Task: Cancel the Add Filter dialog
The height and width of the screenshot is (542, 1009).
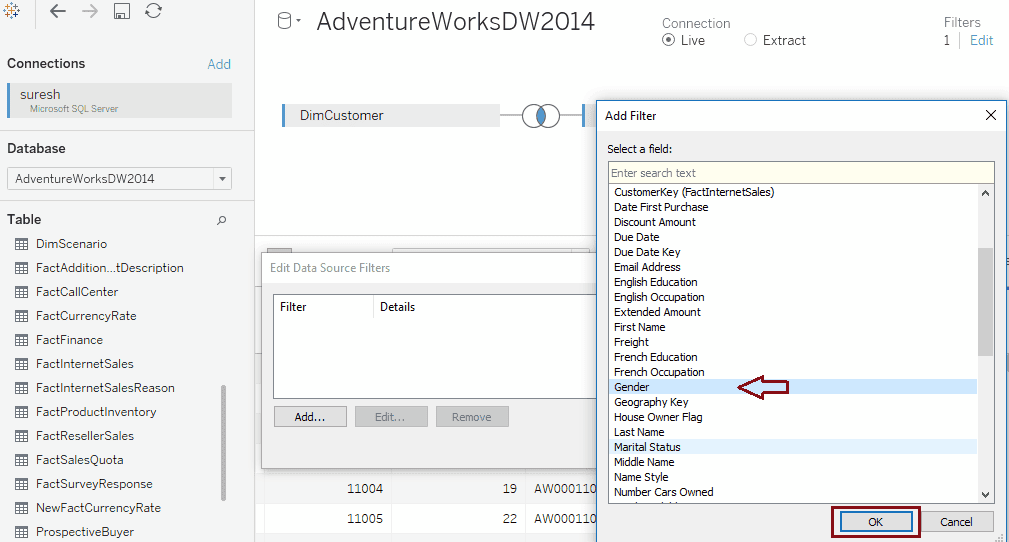Action: click(x=956, y=522)
